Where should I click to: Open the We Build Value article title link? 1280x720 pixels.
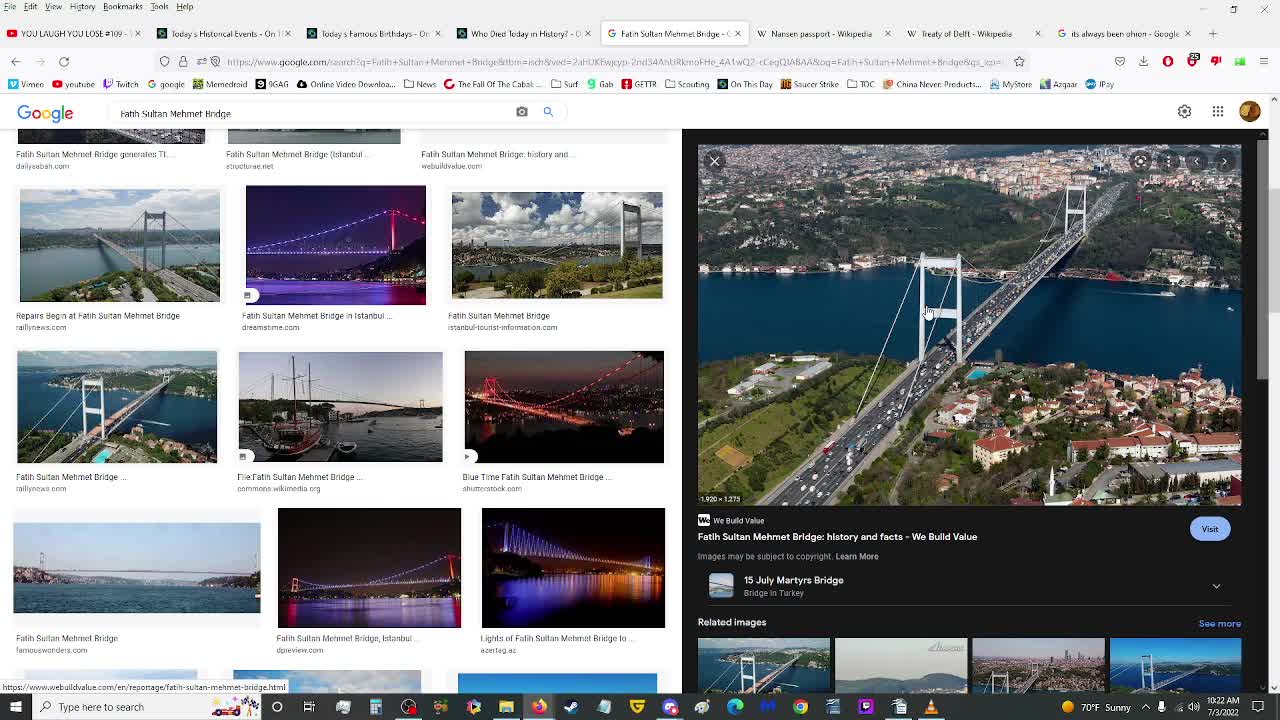pyautogui.click(x=837, y=537)
